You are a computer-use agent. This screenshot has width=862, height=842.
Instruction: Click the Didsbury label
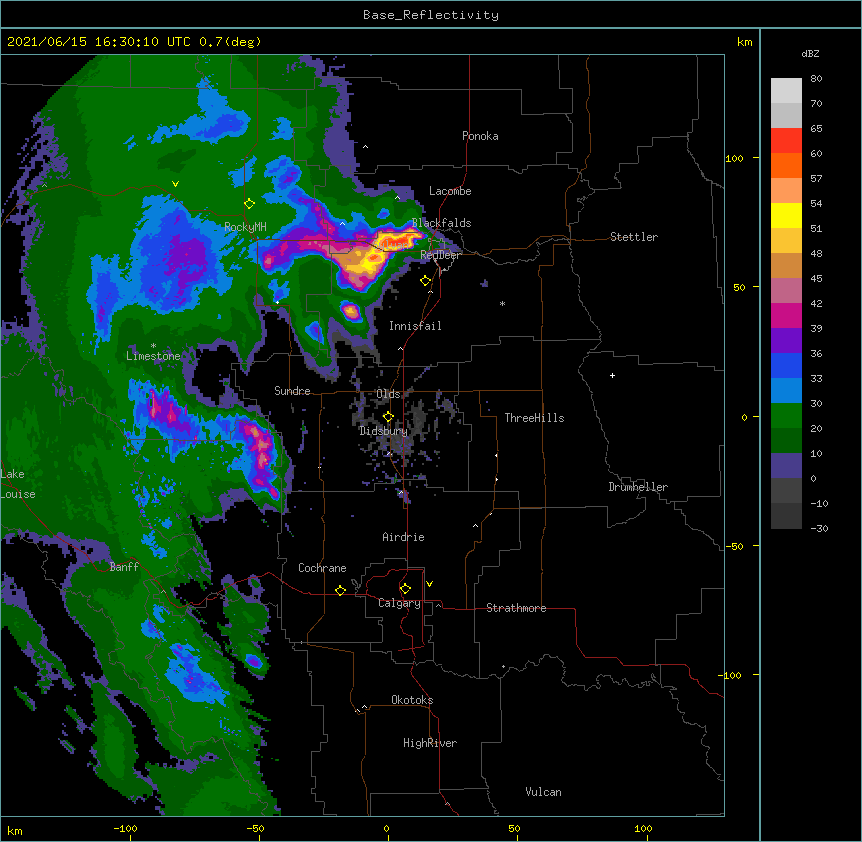tap(383, 431)
